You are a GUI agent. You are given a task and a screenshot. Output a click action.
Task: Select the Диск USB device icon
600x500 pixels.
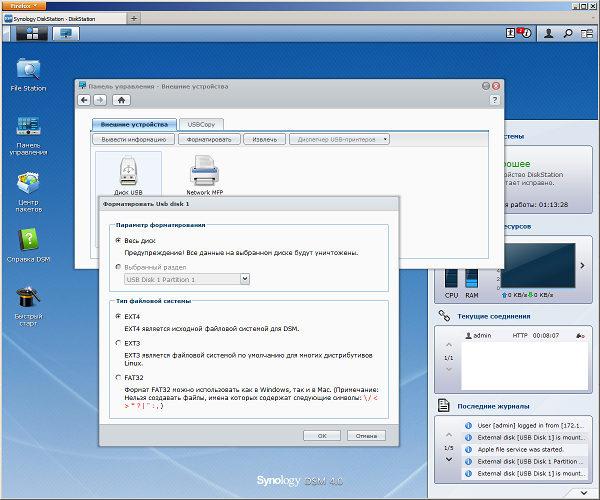pos(128,174)
